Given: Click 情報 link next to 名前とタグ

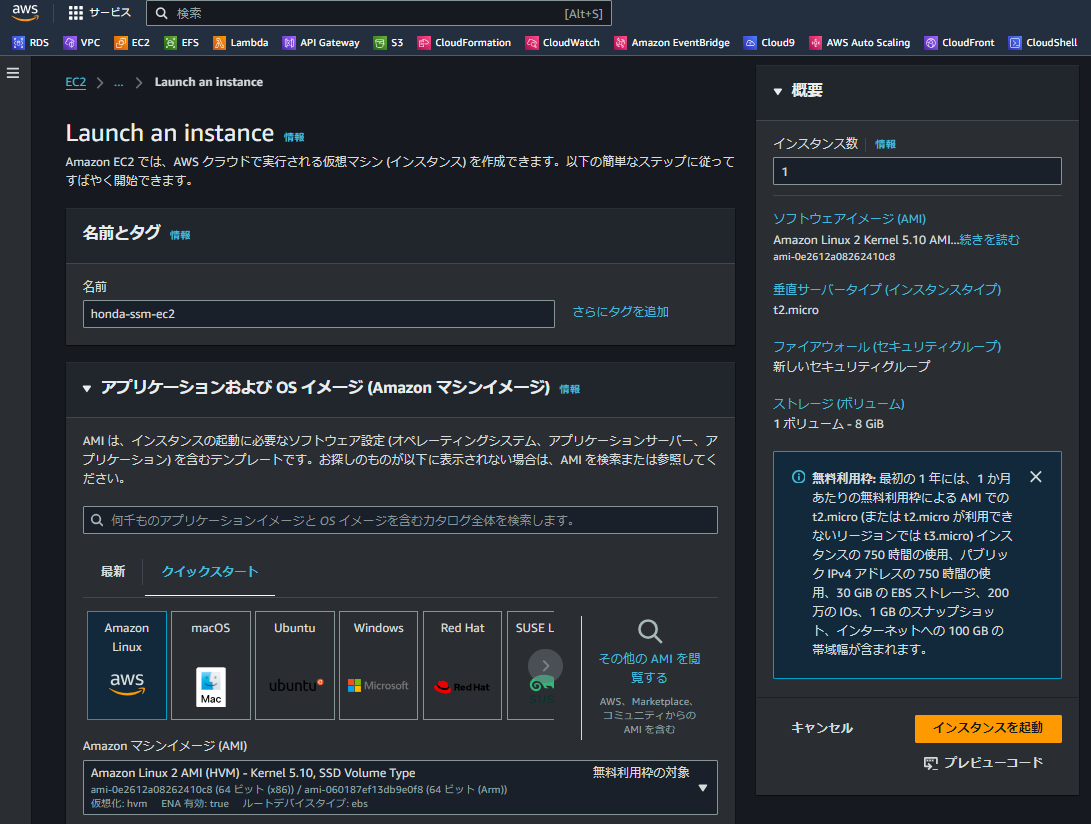Looking at the screenshot, I should (180, 235).
